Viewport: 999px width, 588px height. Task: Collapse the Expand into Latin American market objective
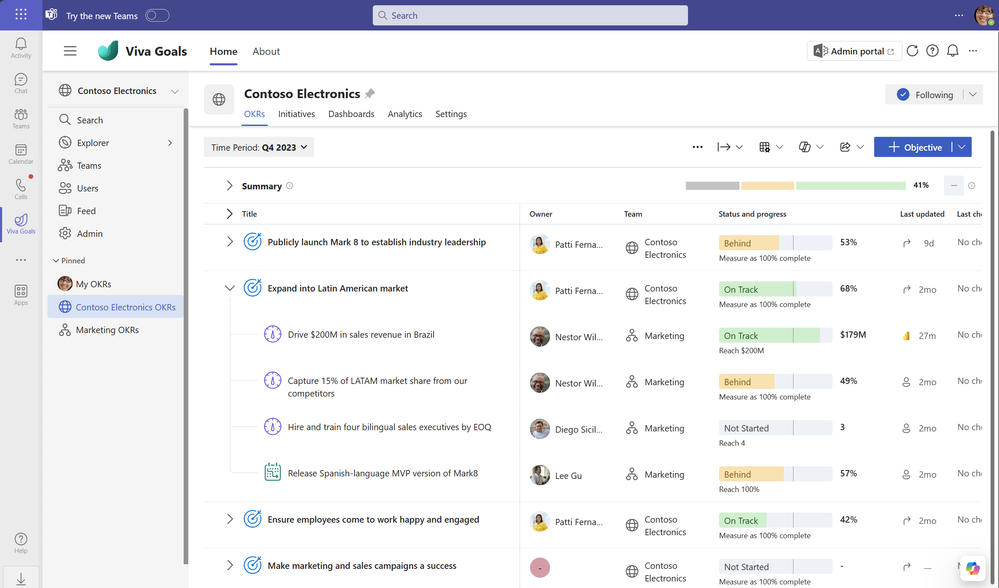coord(230,288)
